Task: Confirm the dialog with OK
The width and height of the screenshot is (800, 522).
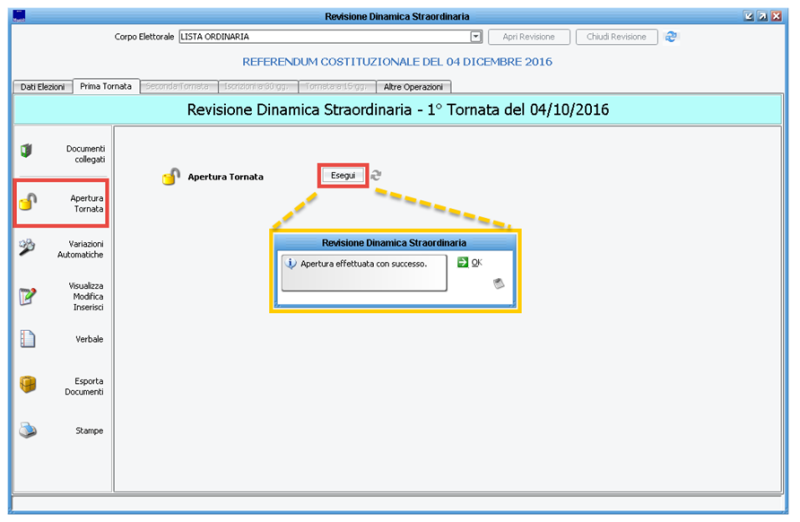Action: 477,262
